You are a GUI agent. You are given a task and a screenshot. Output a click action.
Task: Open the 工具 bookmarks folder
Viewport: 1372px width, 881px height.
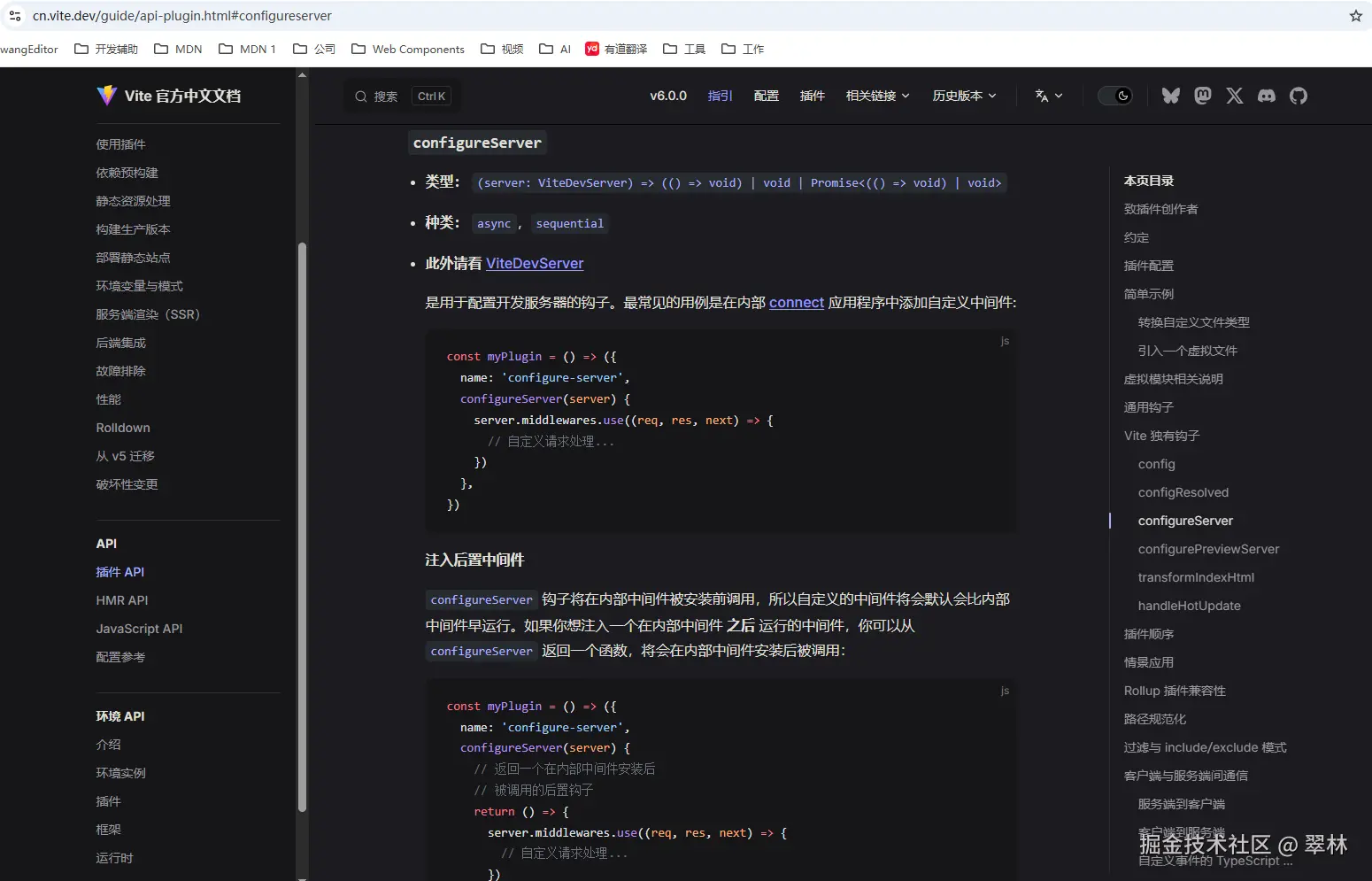[x=684, y=49]
